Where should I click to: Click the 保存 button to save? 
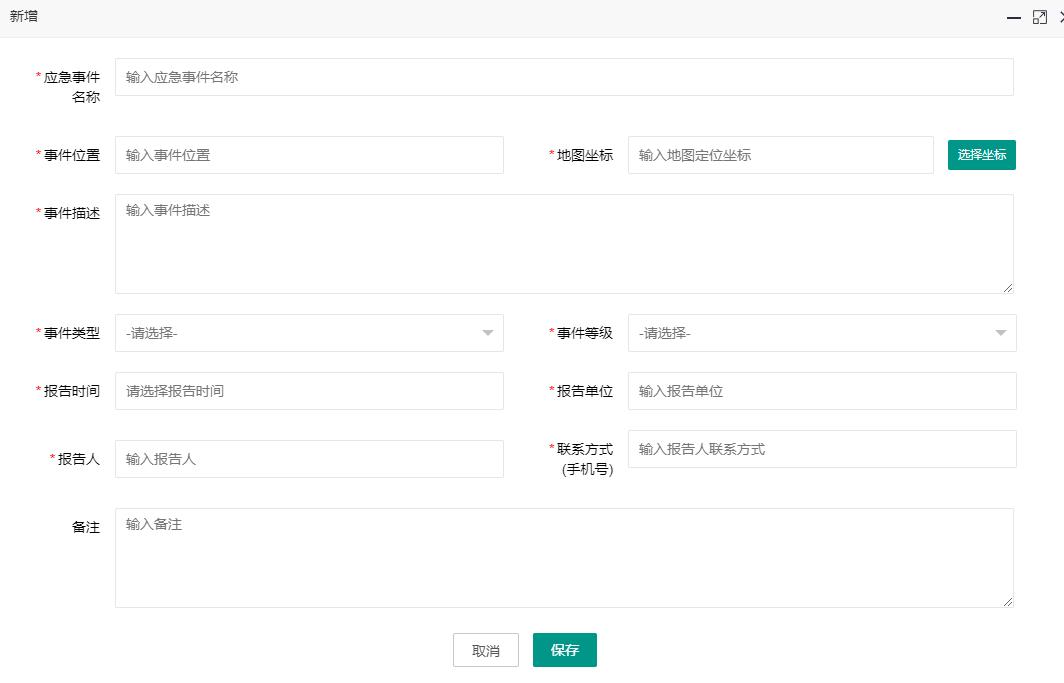coord(564,649)
